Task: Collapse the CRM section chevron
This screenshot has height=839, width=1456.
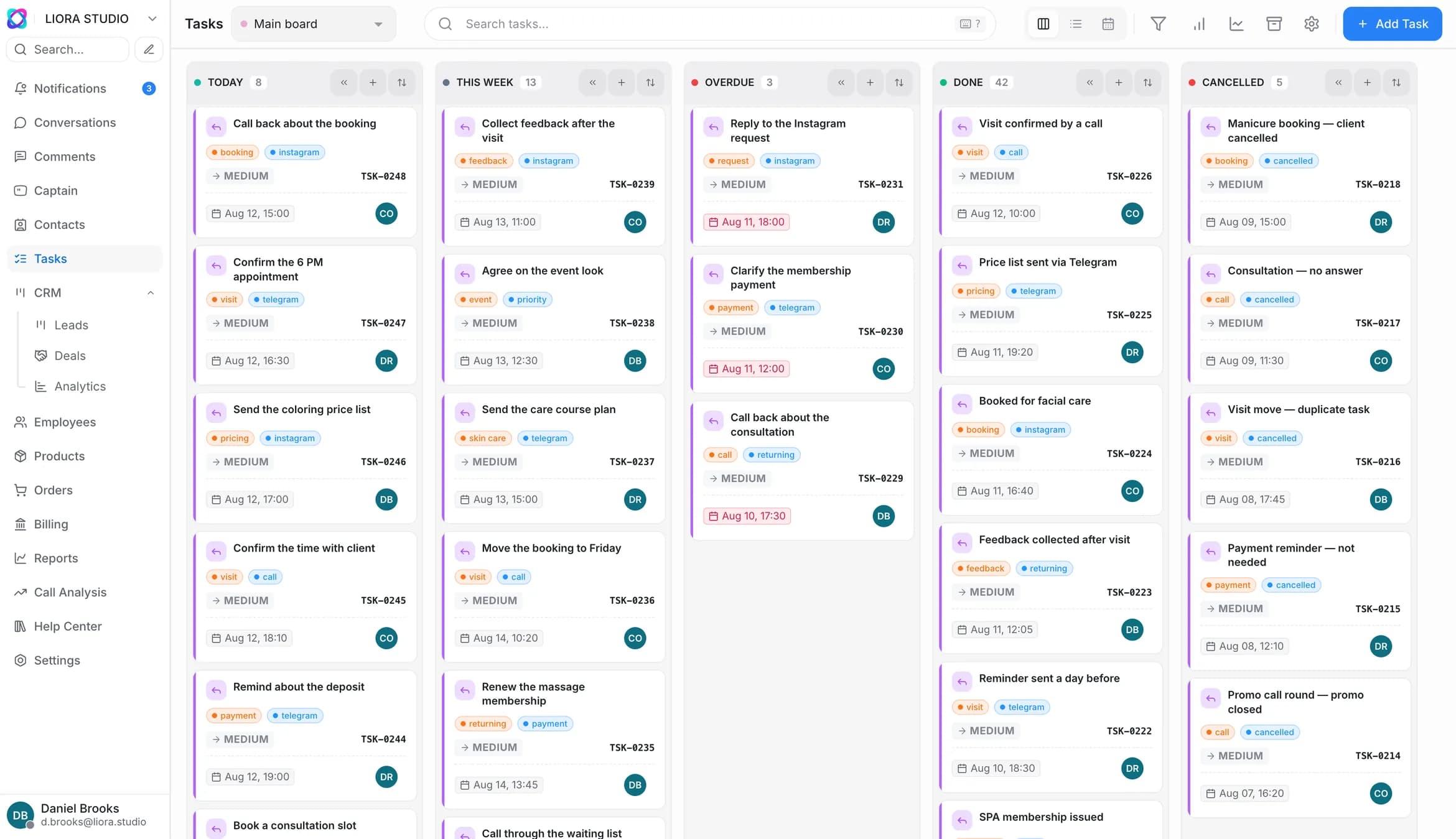Action: (151, 293)
